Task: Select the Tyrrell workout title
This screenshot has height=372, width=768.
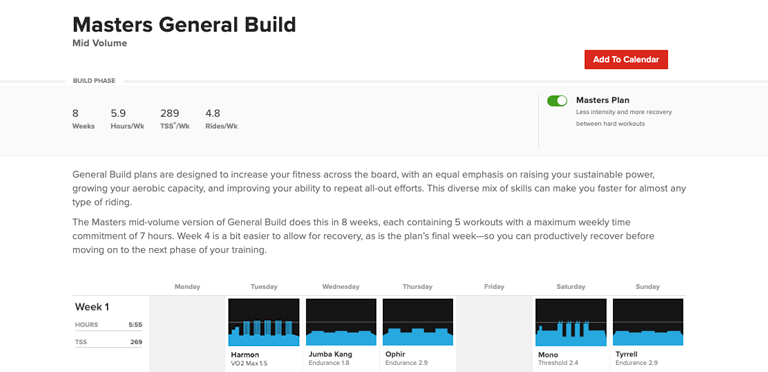Action: [626, 354]
